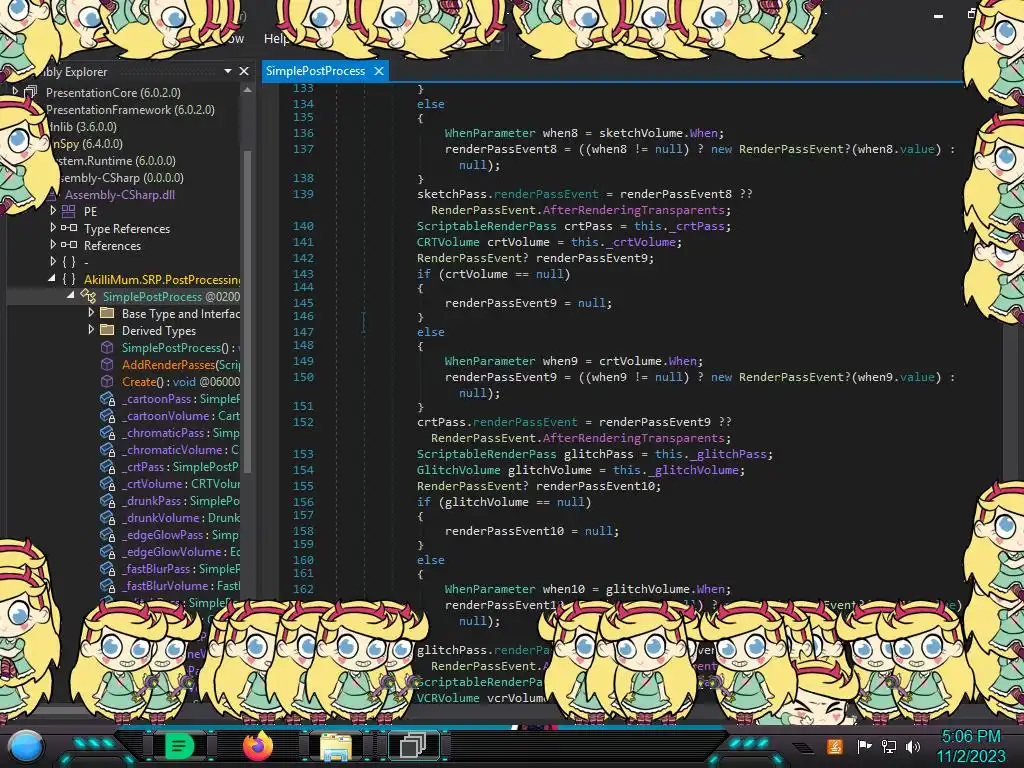Expand the Derived Types folder
1024x768 pixels.
[91, 330]
